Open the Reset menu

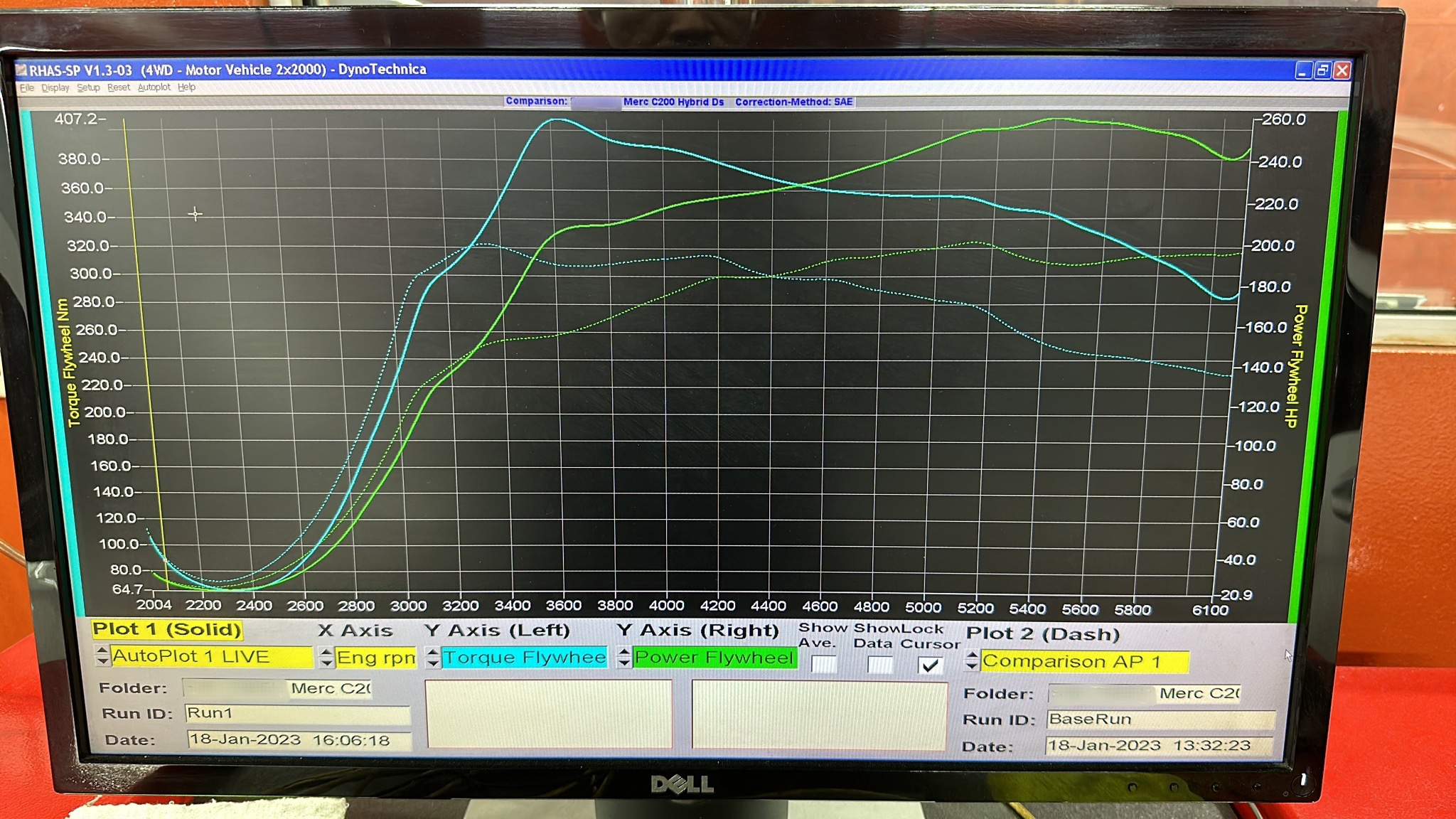(x=119, y=87)
